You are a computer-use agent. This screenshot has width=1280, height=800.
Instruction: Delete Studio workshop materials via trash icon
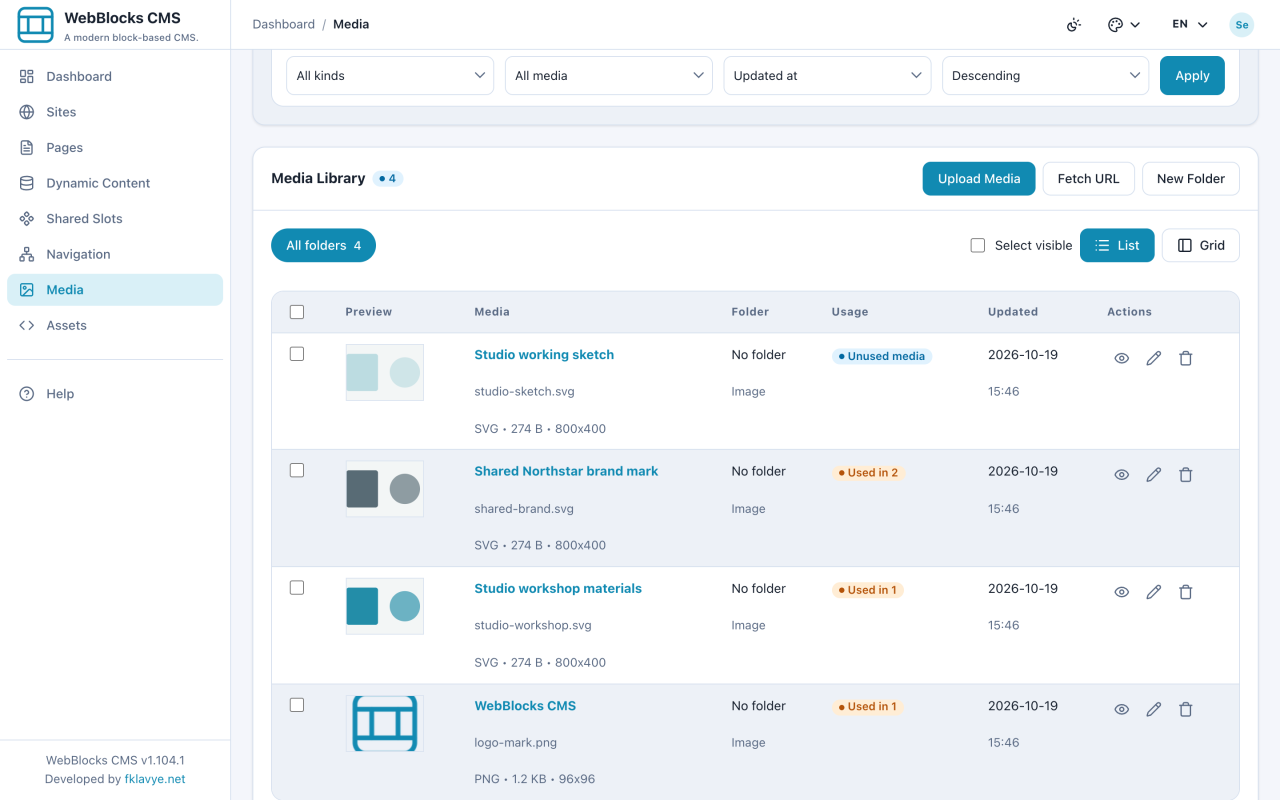[x=1186, y=592]
